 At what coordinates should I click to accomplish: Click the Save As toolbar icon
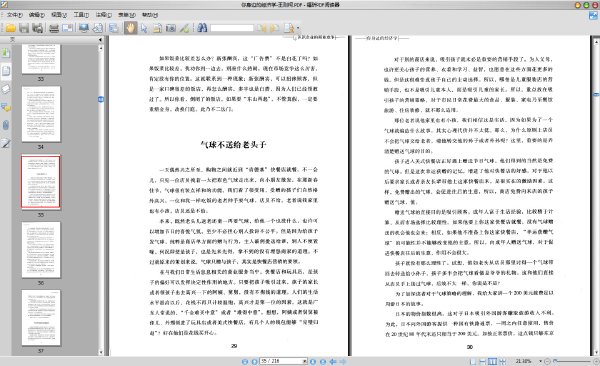38,28
